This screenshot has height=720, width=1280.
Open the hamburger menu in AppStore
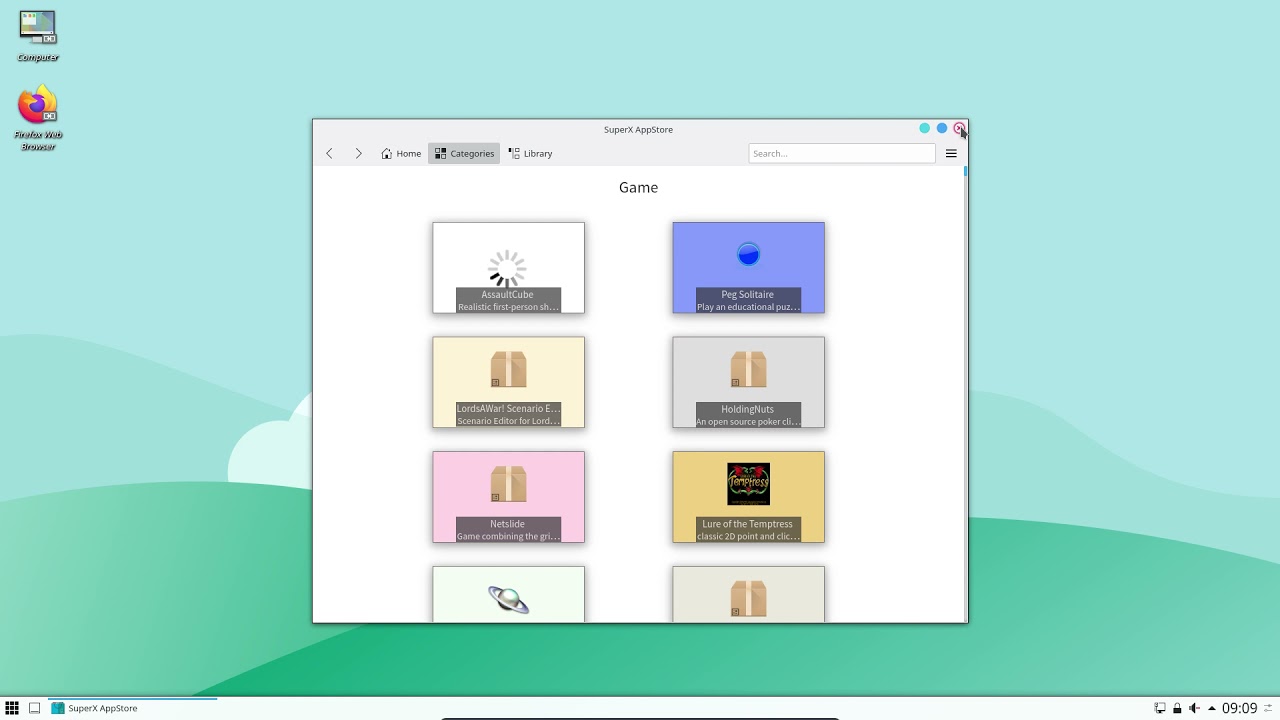pyautogui.click(x=951, y=153)
